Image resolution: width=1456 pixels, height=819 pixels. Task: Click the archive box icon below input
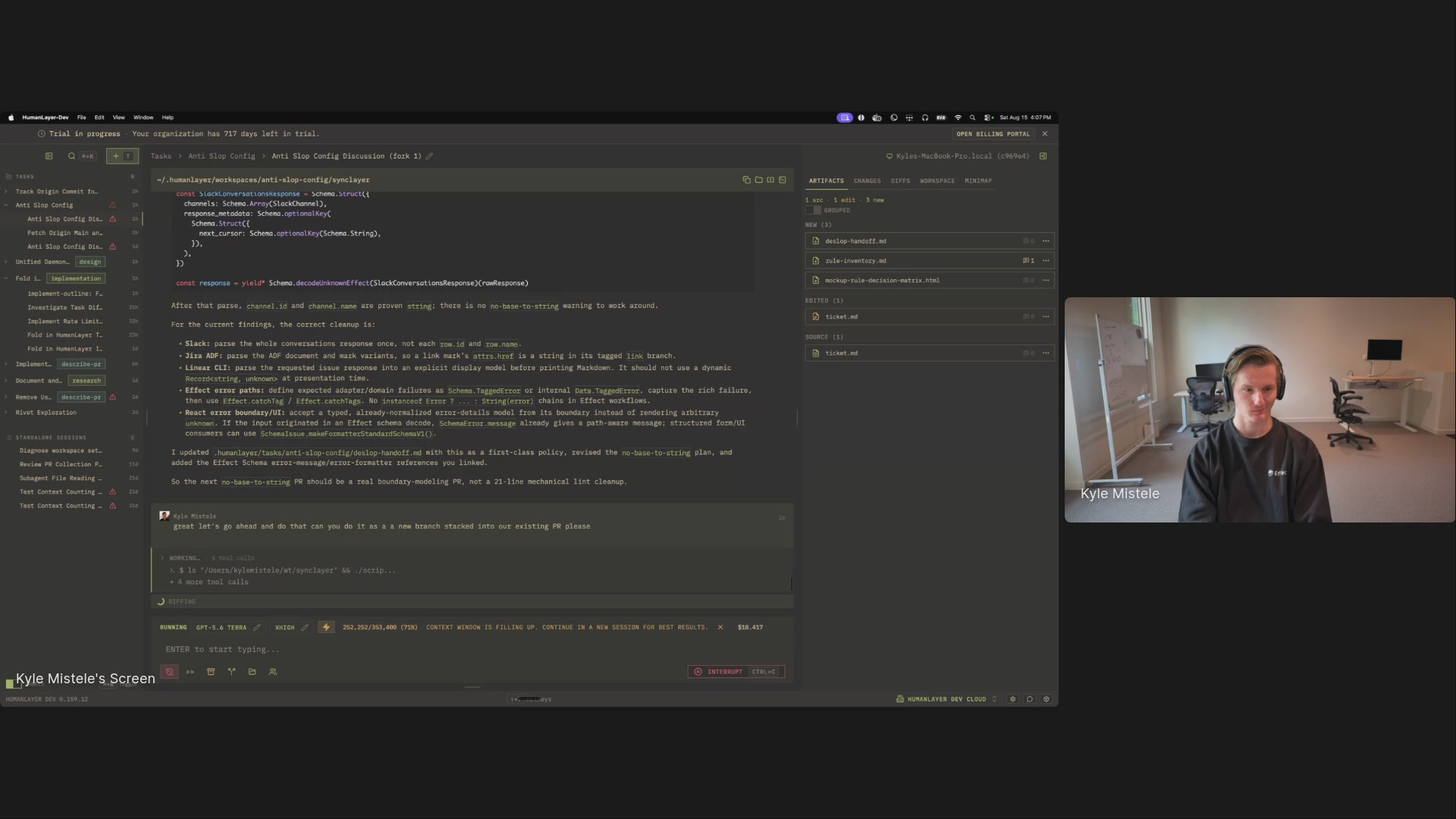(x=211, y=672)
